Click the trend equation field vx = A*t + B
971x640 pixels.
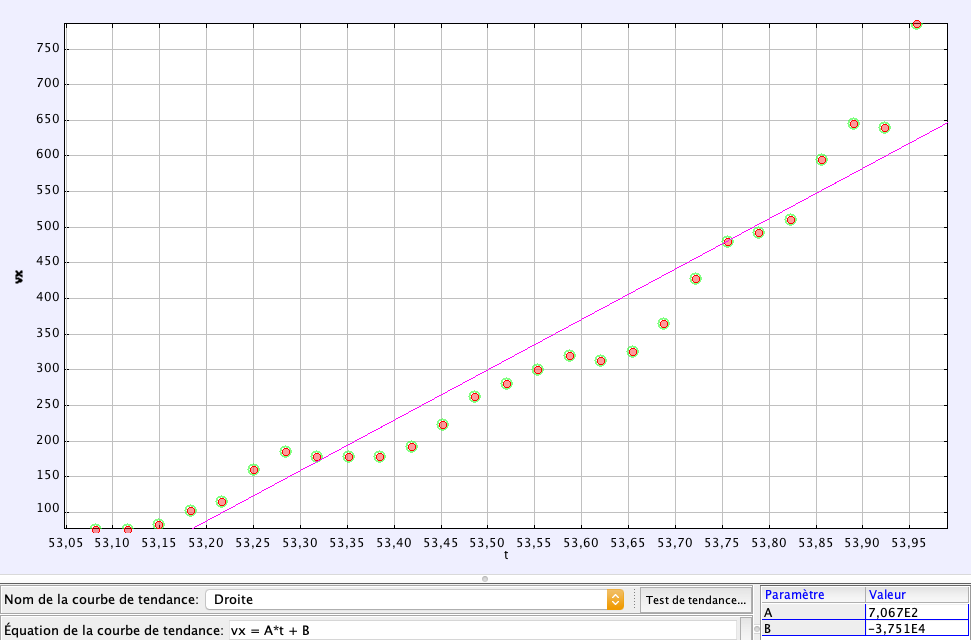[480, 630]
